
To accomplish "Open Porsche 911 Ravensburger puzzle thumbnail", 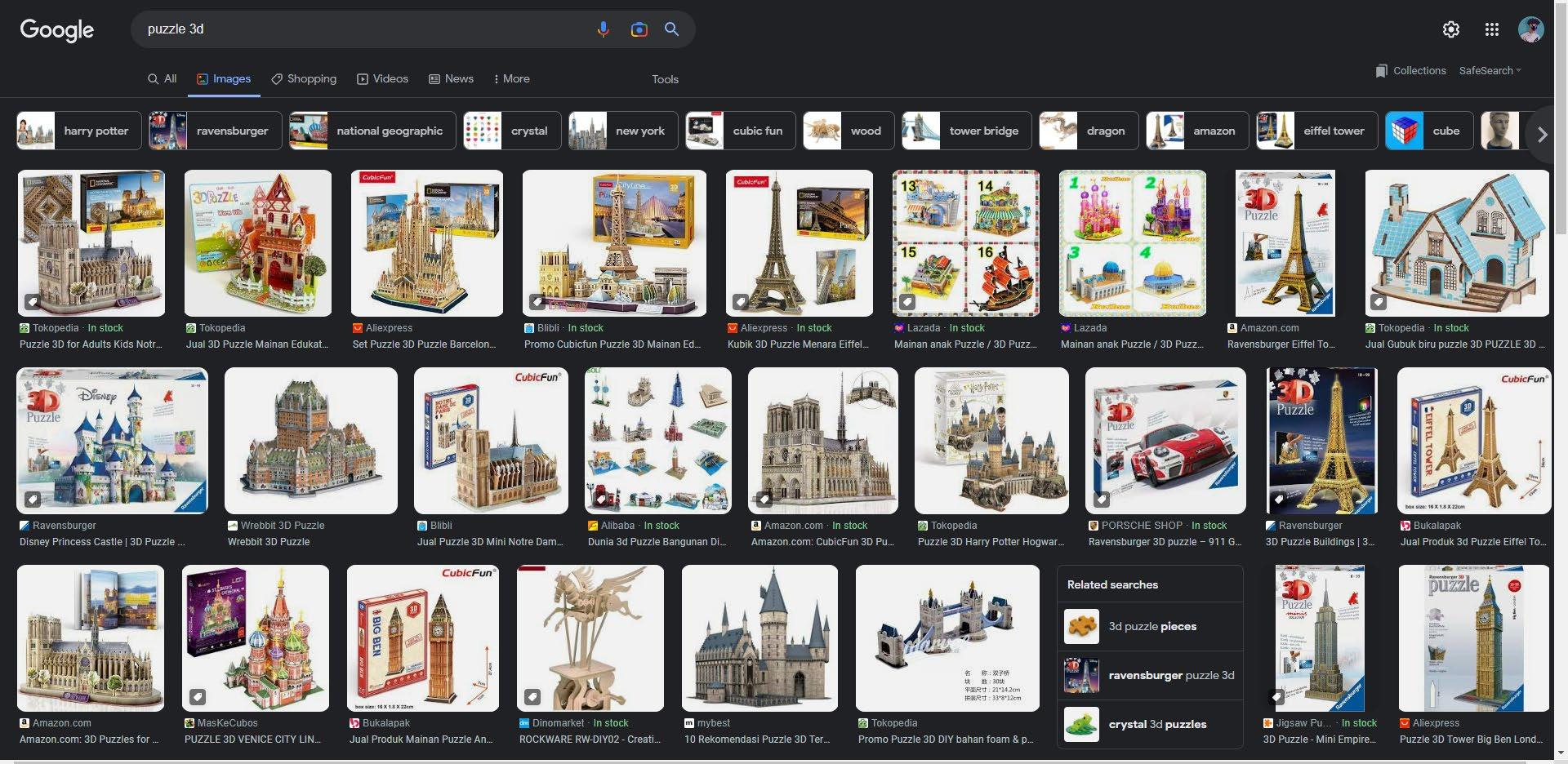I will [x=1165, y=441].
